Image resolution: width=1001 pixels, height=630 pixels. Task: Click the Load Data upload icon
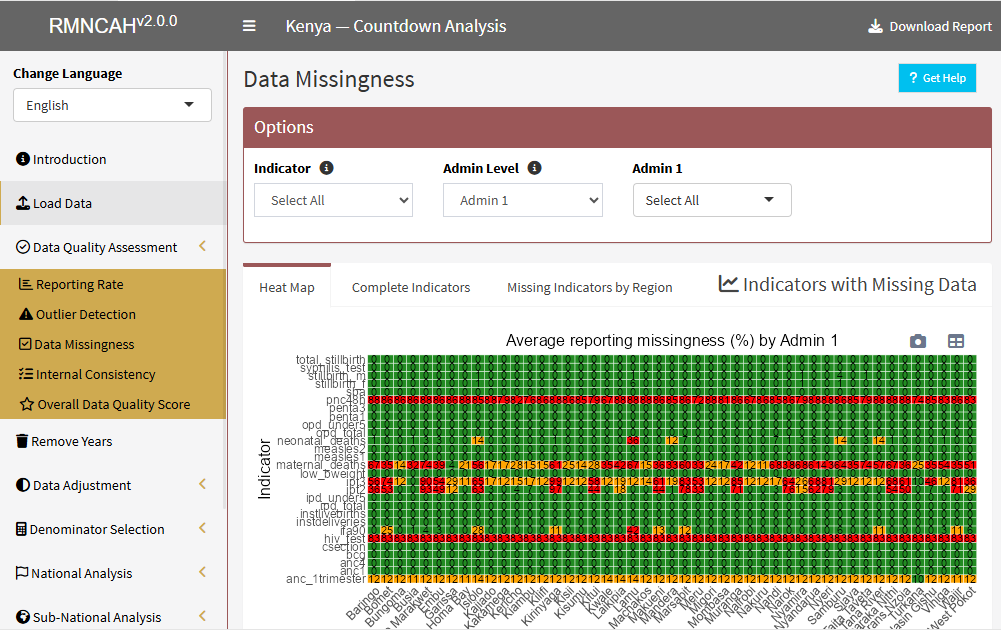point(23,203)
